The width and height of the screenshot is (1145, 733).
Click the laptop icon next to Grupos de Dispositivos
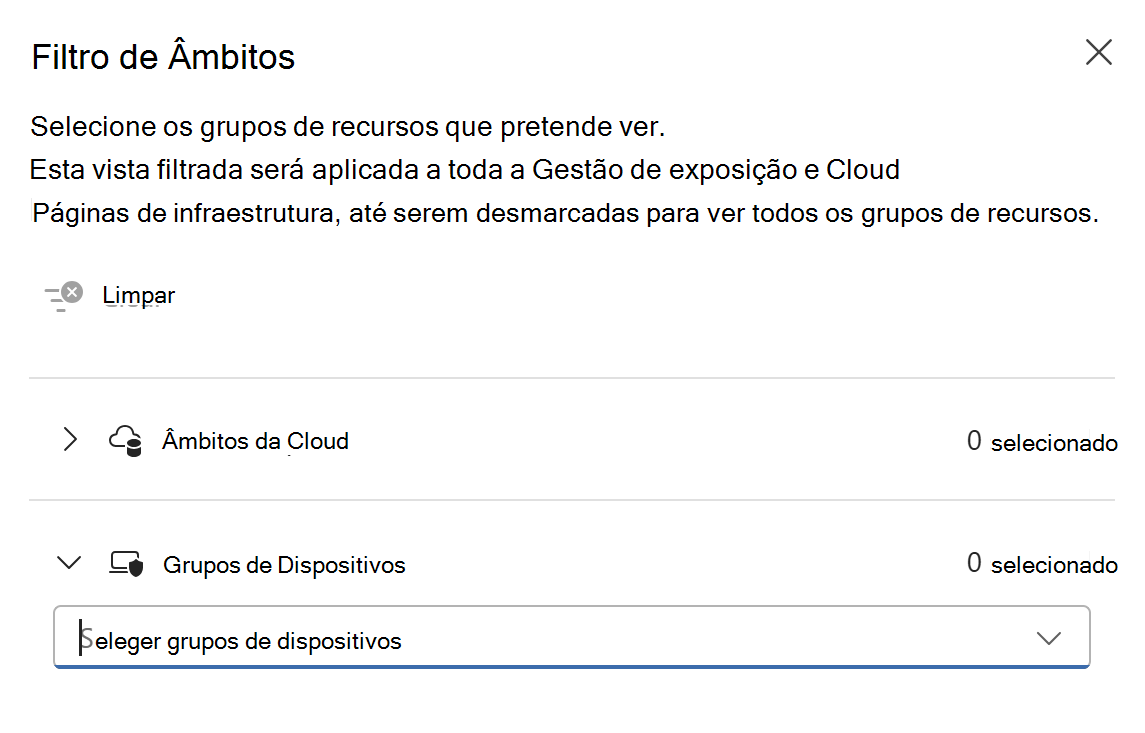tap(125, 562)
